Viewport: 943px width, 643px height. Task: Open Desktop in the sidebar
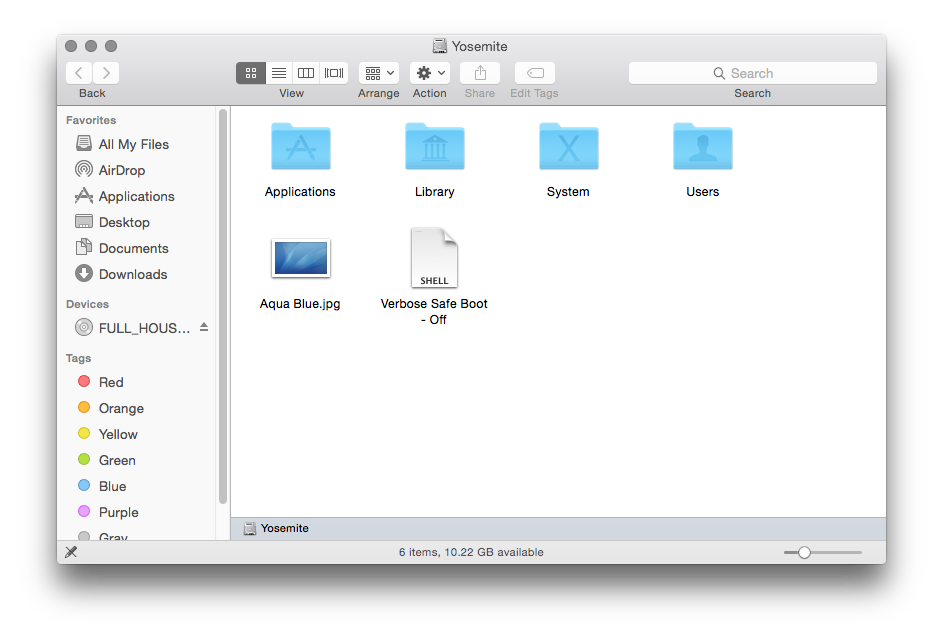click(x=124, y=222)
